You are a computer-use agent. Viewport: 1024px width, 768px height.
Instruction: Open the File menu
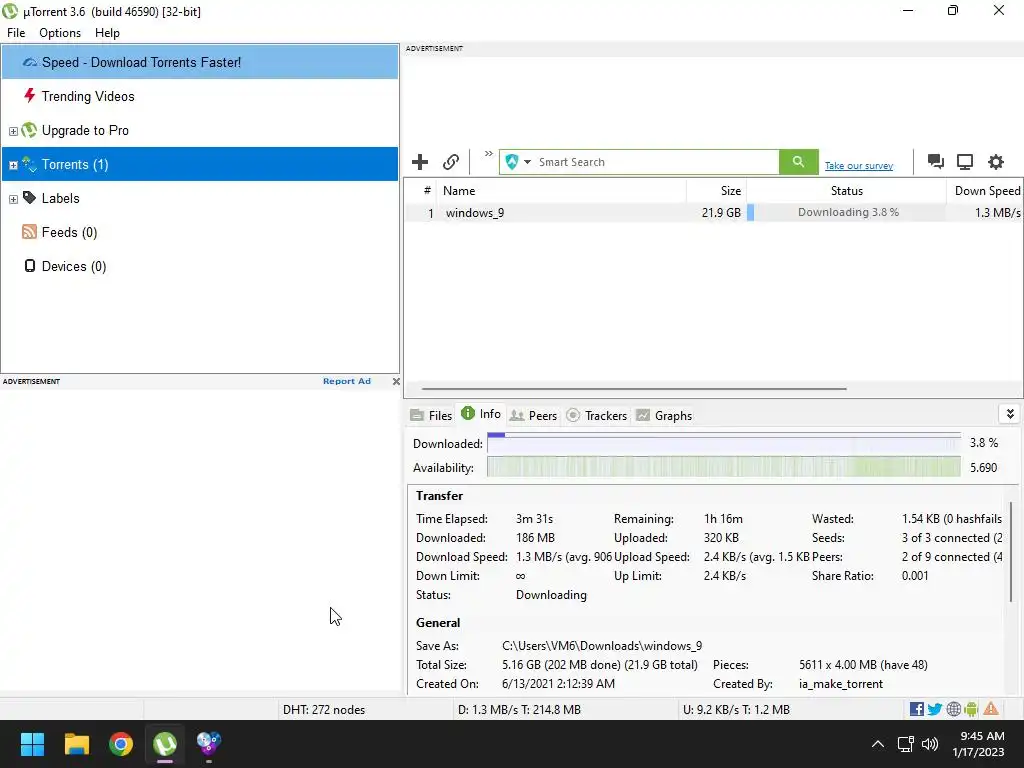tap(16, 33)
